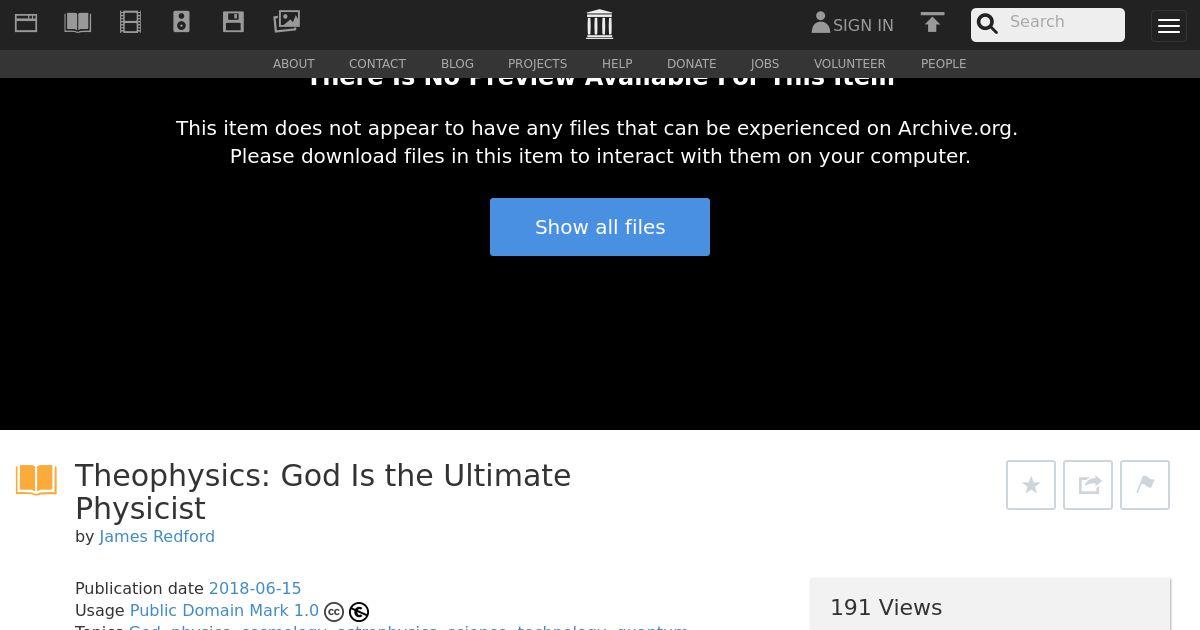Viewport: 1200px width, 630px height.
Task: Click the texts mediatype book icon beside title
Action: pos(36,480)
